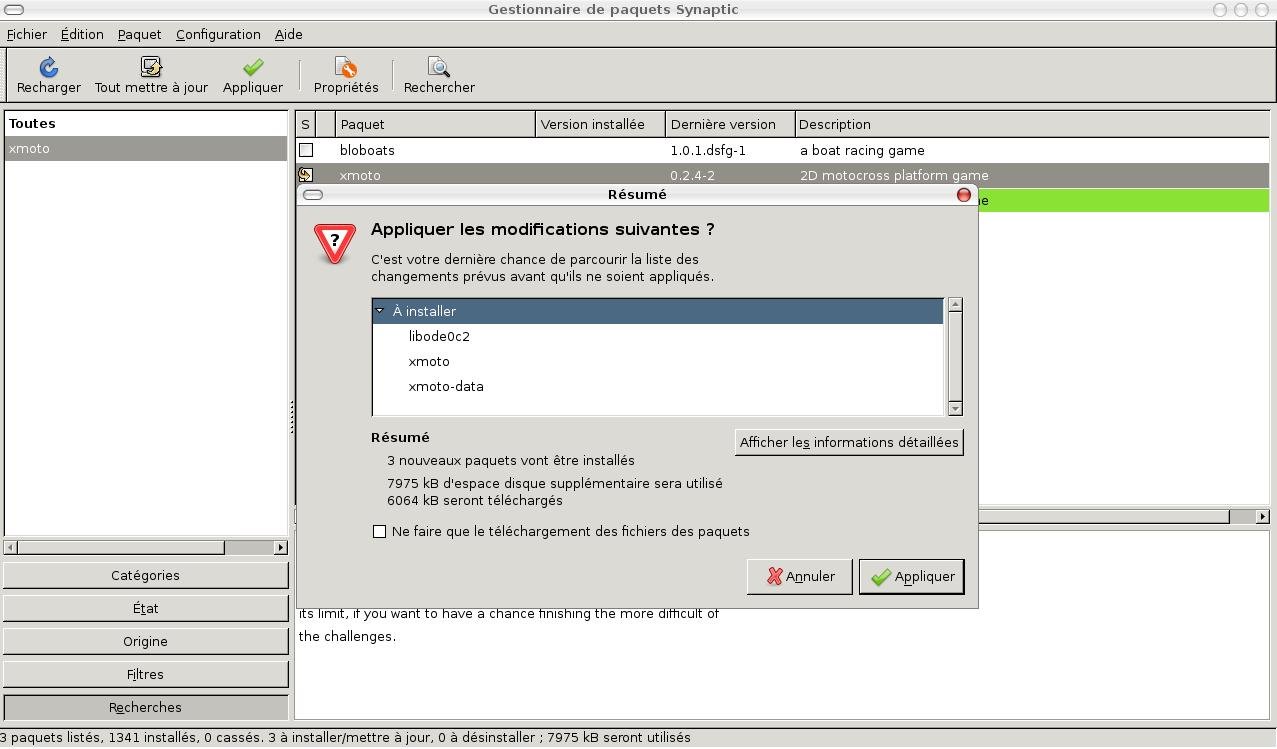Toggle the bloboats package status checkbox
The width and height of the screenshot is (1277, 749).
pos(306,150)
